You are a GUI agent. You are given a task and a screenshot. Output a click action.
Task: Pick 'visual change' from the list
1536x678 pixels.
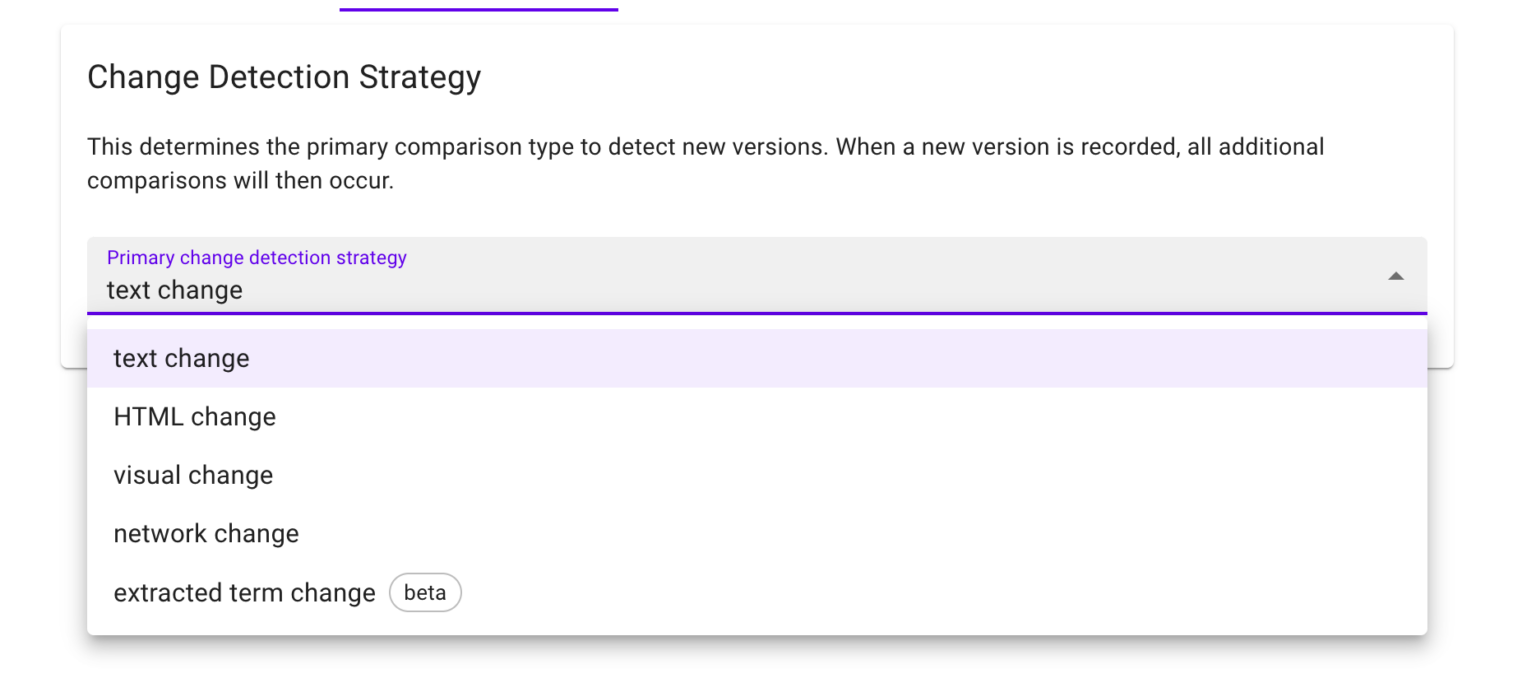coord(192,474)
